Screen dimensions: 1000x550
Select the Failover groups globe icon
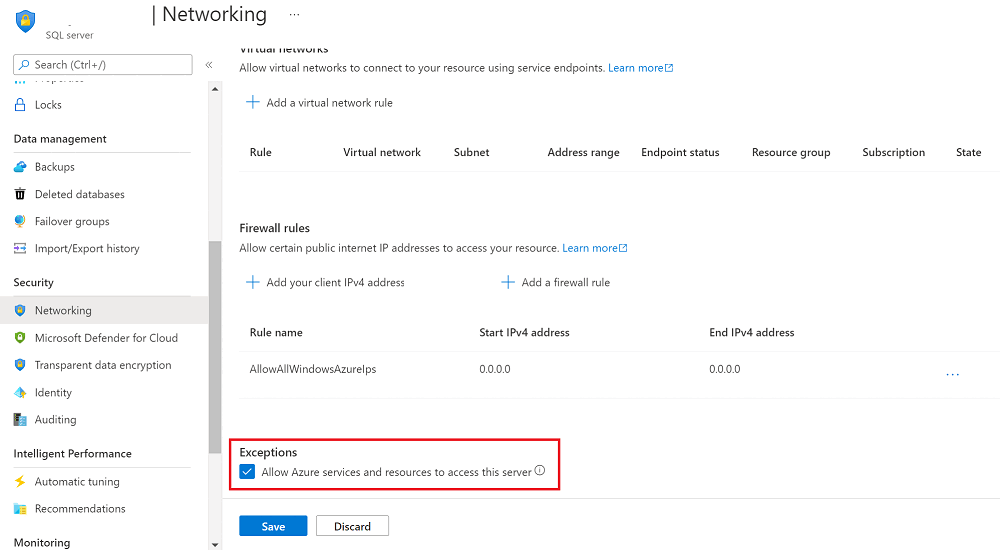20,221
